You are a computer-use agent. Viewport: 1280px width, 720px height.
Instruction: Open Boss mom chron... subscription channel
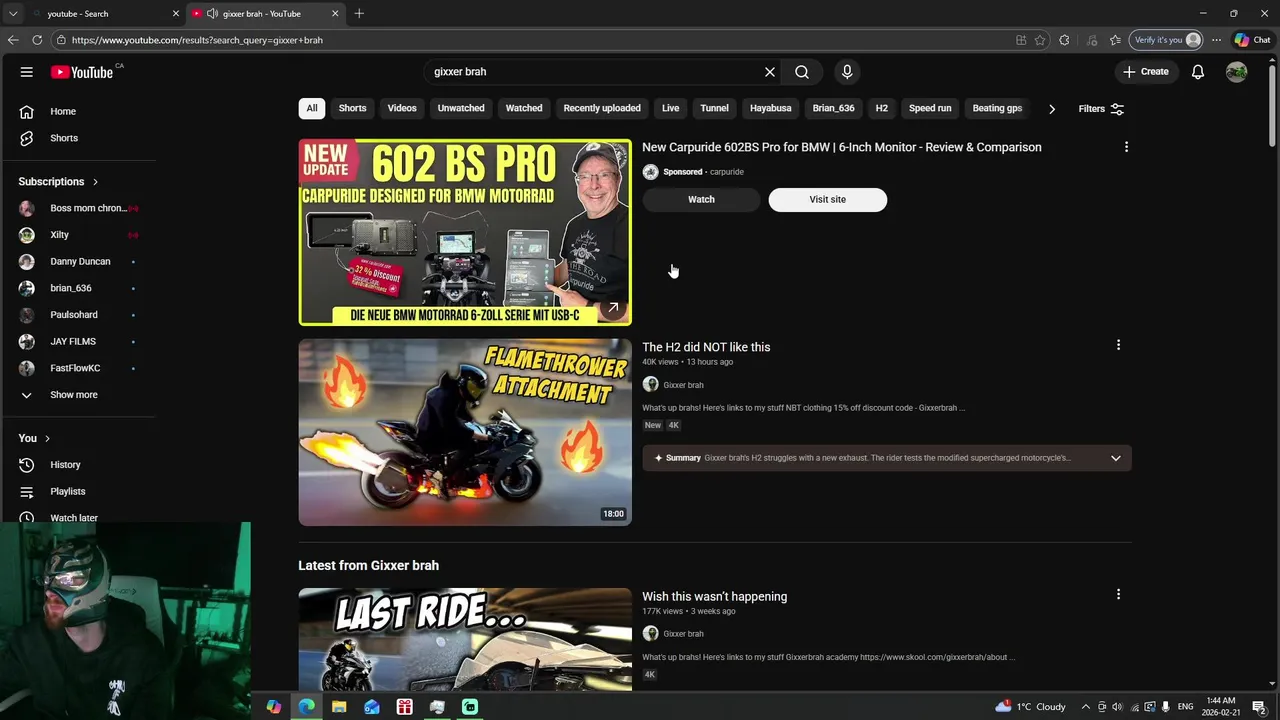pos(78,208)
